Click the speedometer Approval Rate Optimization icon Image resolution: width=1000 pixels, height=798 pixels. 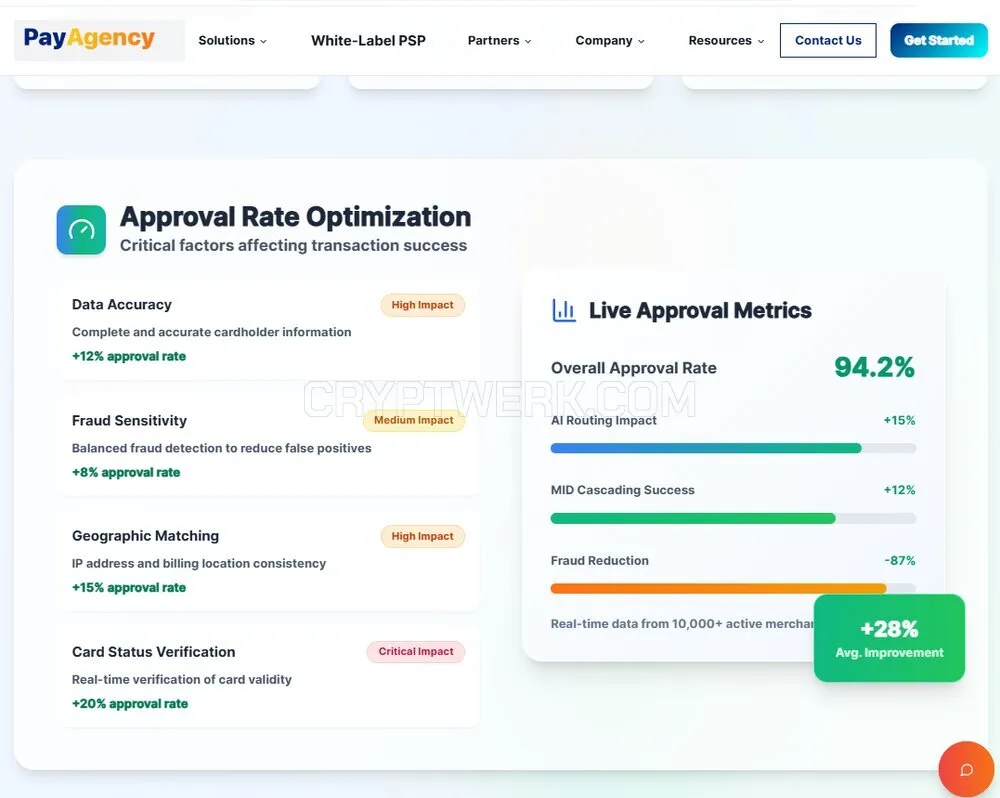pos(81,230)
